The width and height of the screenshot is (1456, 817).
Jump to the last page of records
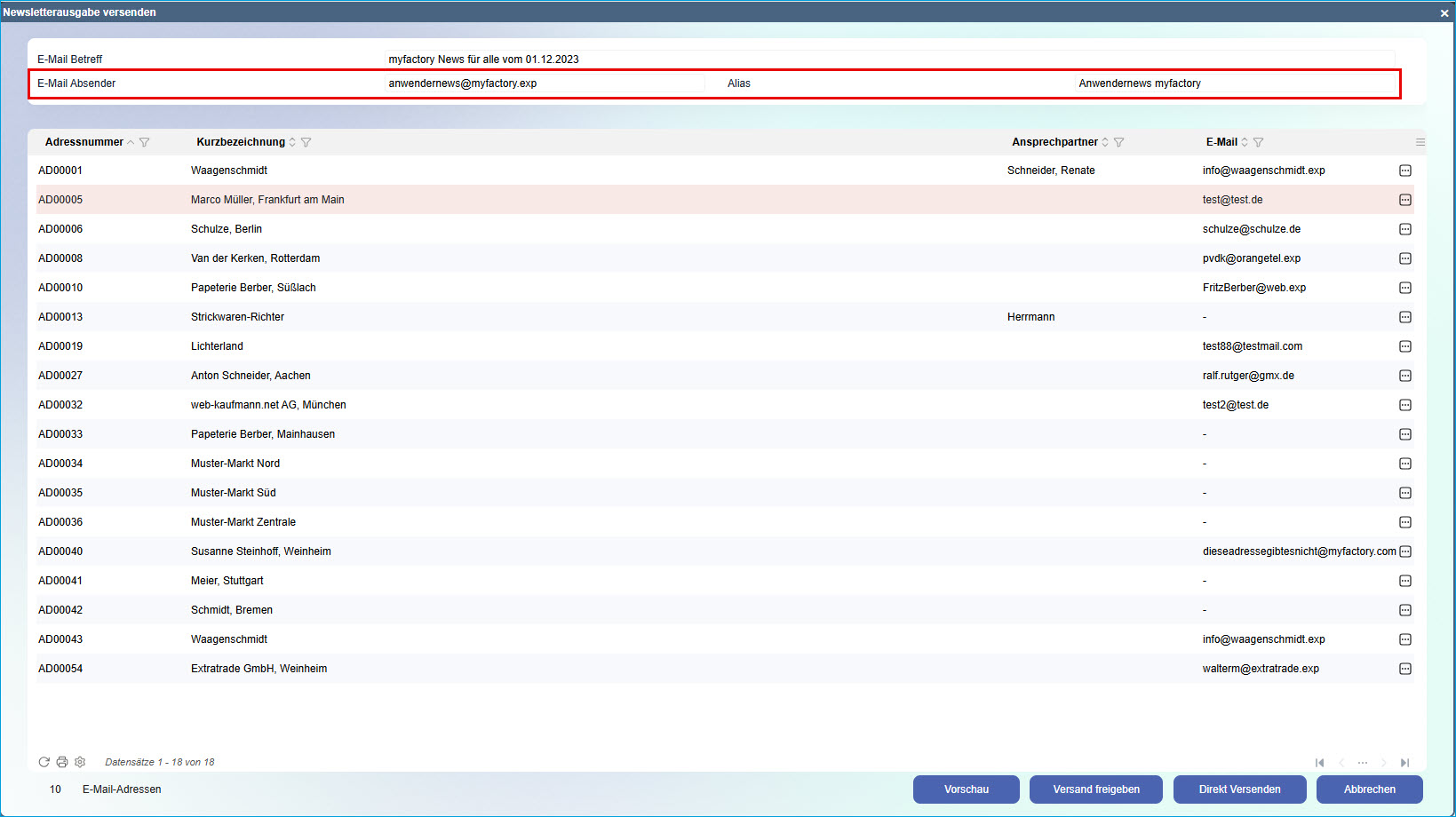coord(1404,763)
